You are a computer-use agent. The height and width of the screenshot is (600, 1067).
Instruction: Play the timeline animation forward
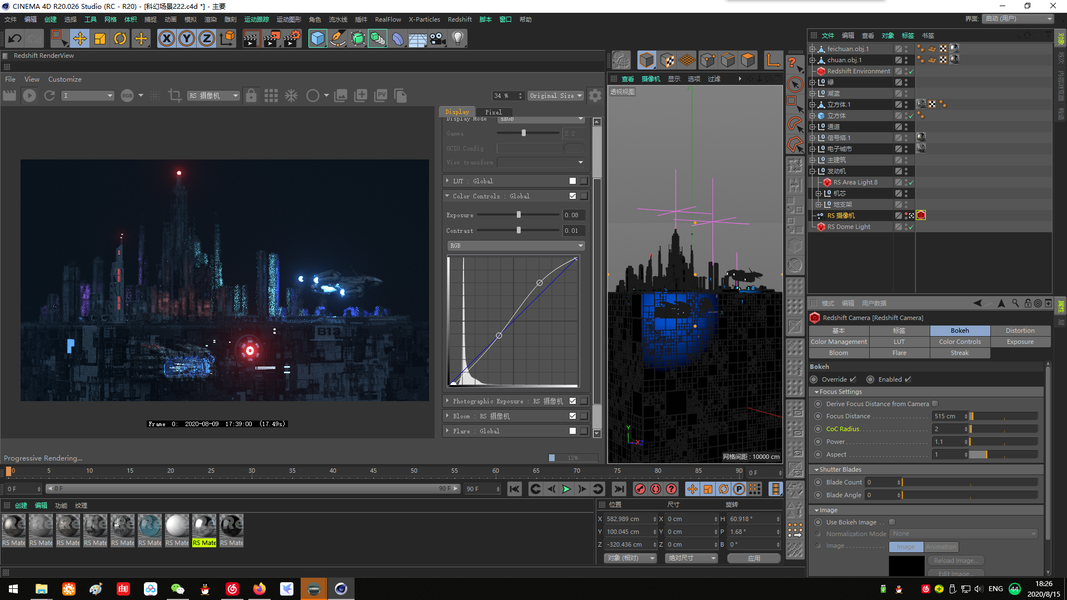pos(566,489)
